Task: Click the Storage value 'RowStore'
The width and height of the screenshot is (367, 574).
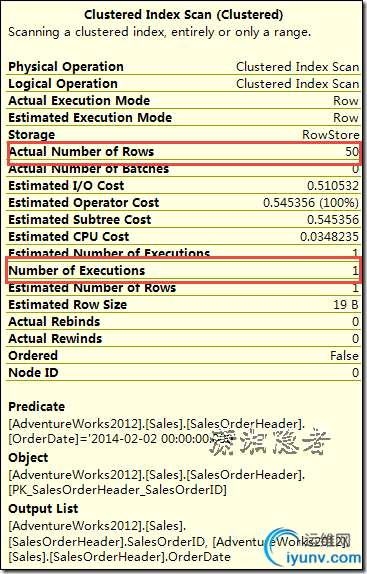Action: tap(330, 135)
